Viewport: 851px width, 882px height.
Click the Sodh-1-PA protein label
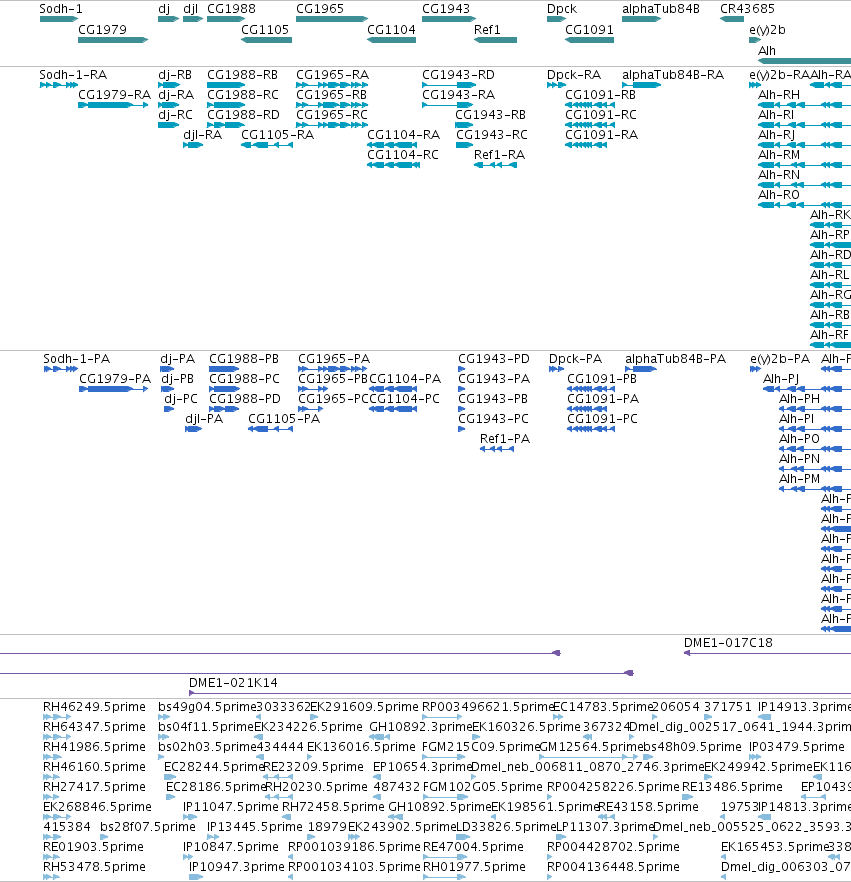(x=76, y=359)
